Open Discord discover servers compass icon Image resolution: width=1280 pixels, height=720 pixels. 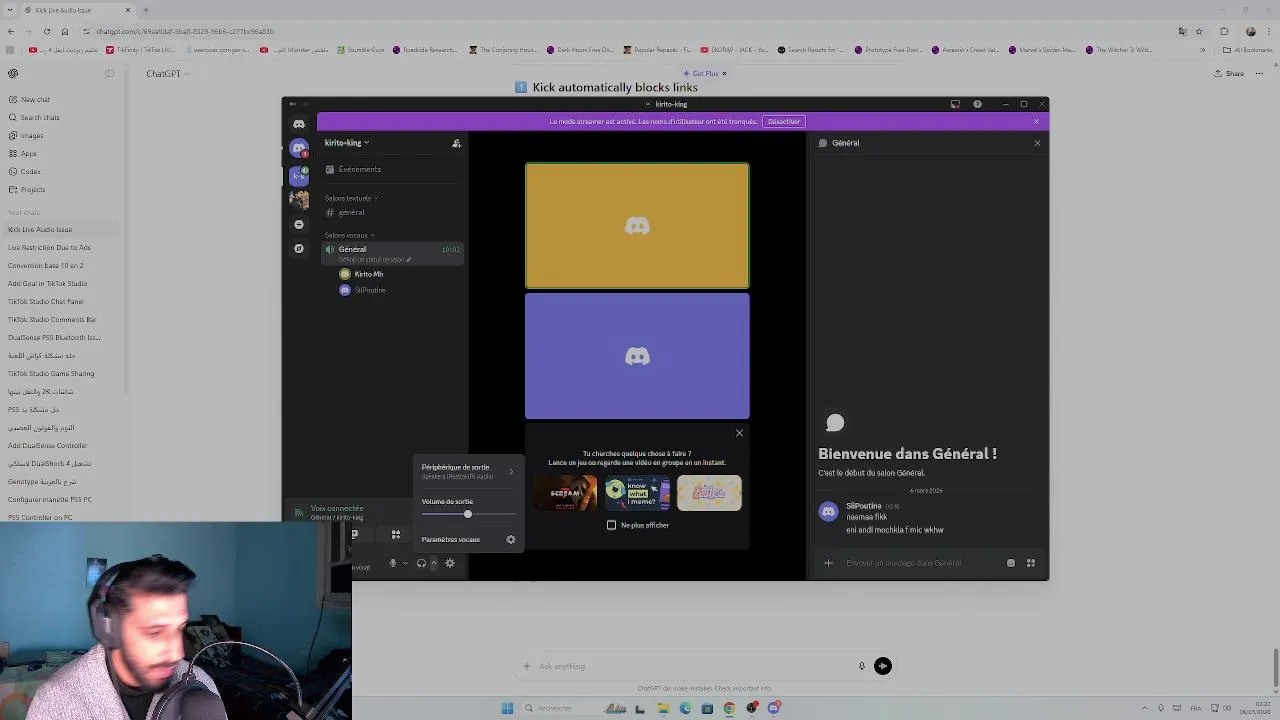click(298, 248)
